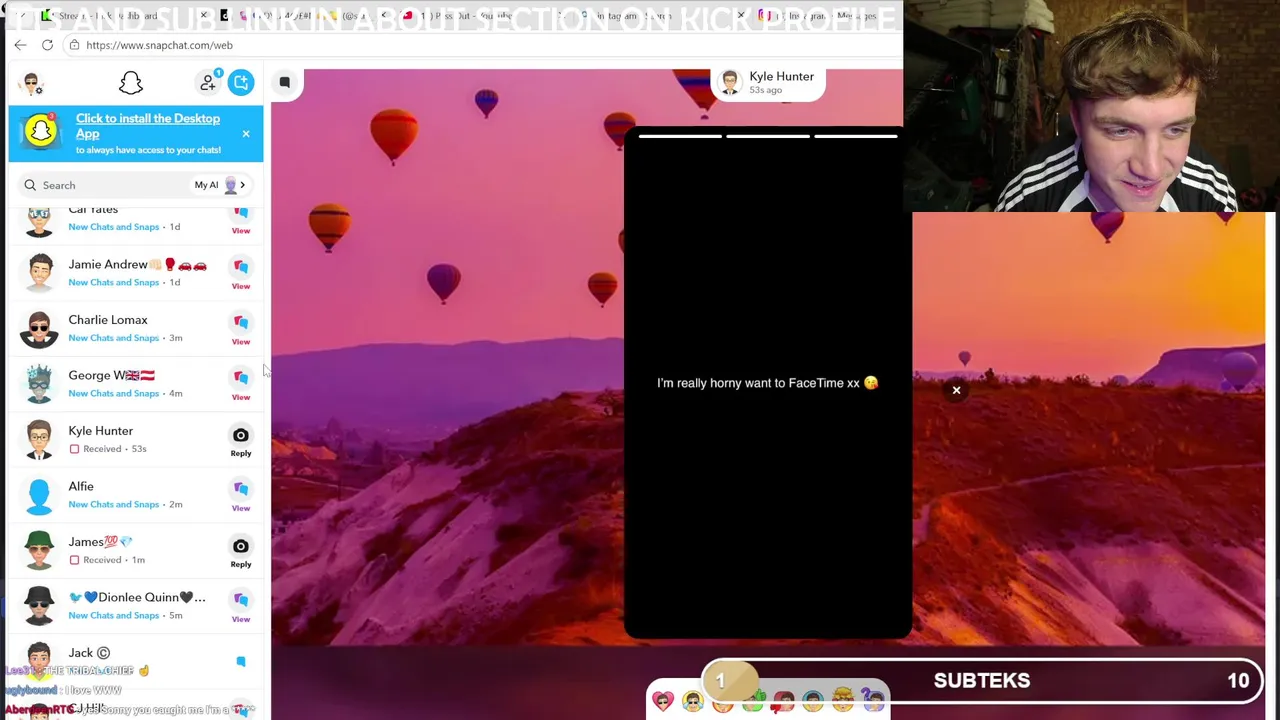Open My AI chat

click(220, 185)
